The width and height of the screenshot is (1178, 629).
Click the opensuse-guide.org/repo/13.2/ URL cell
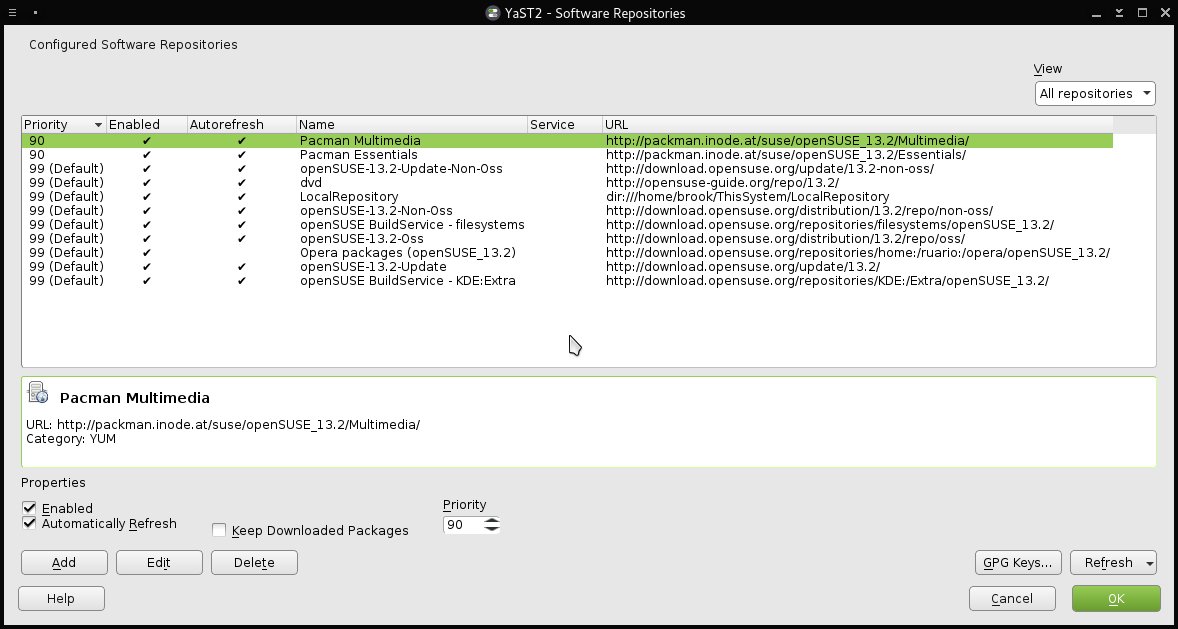[x=722, y=183]
